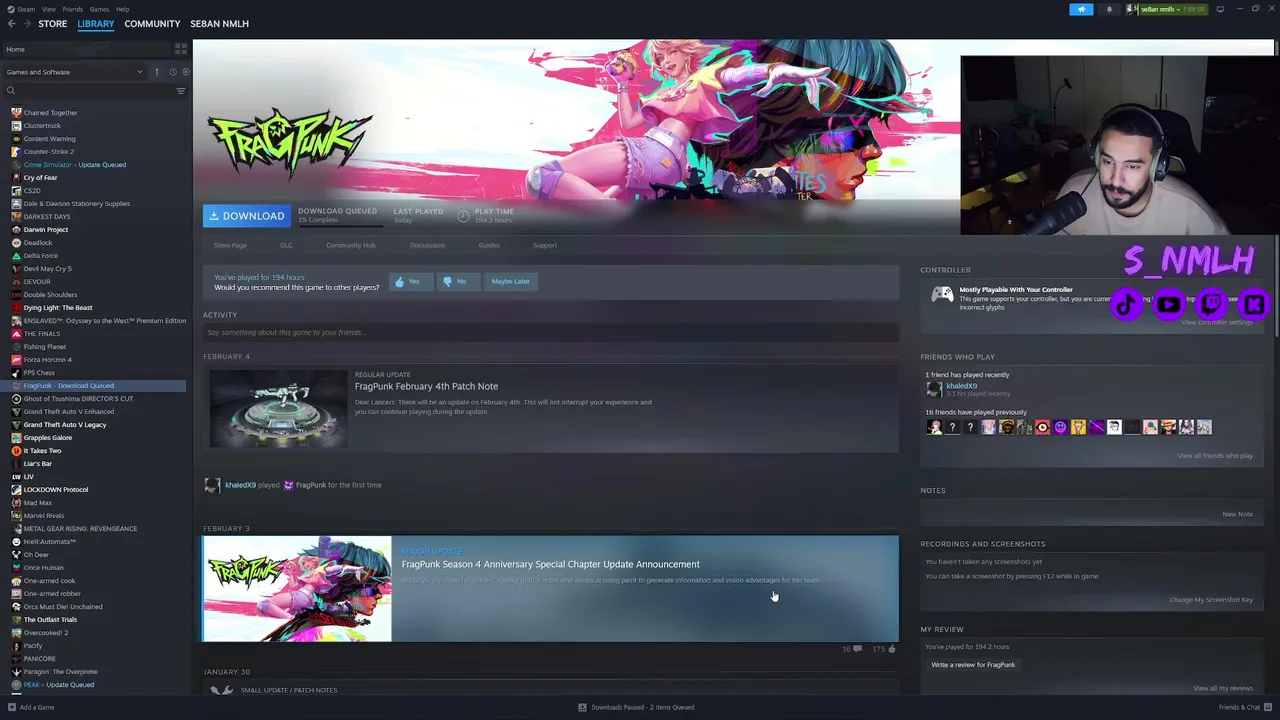Open the View menu
This screenshot has height=720, width=1280.
coord(48,9)
